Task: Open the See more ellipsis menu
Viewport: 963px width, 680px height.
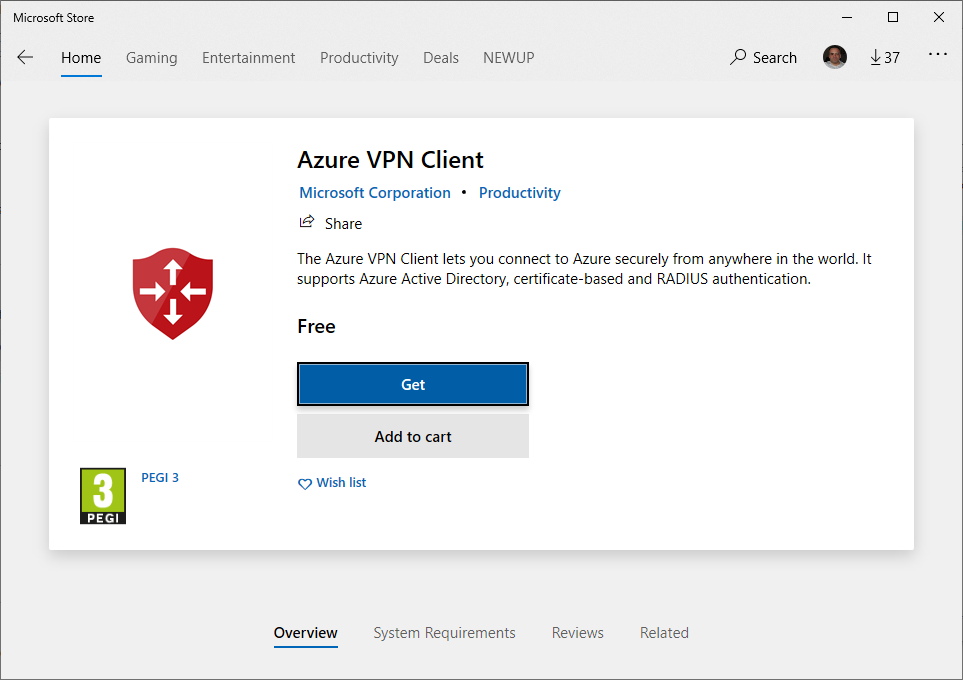Action: (938, 55)
